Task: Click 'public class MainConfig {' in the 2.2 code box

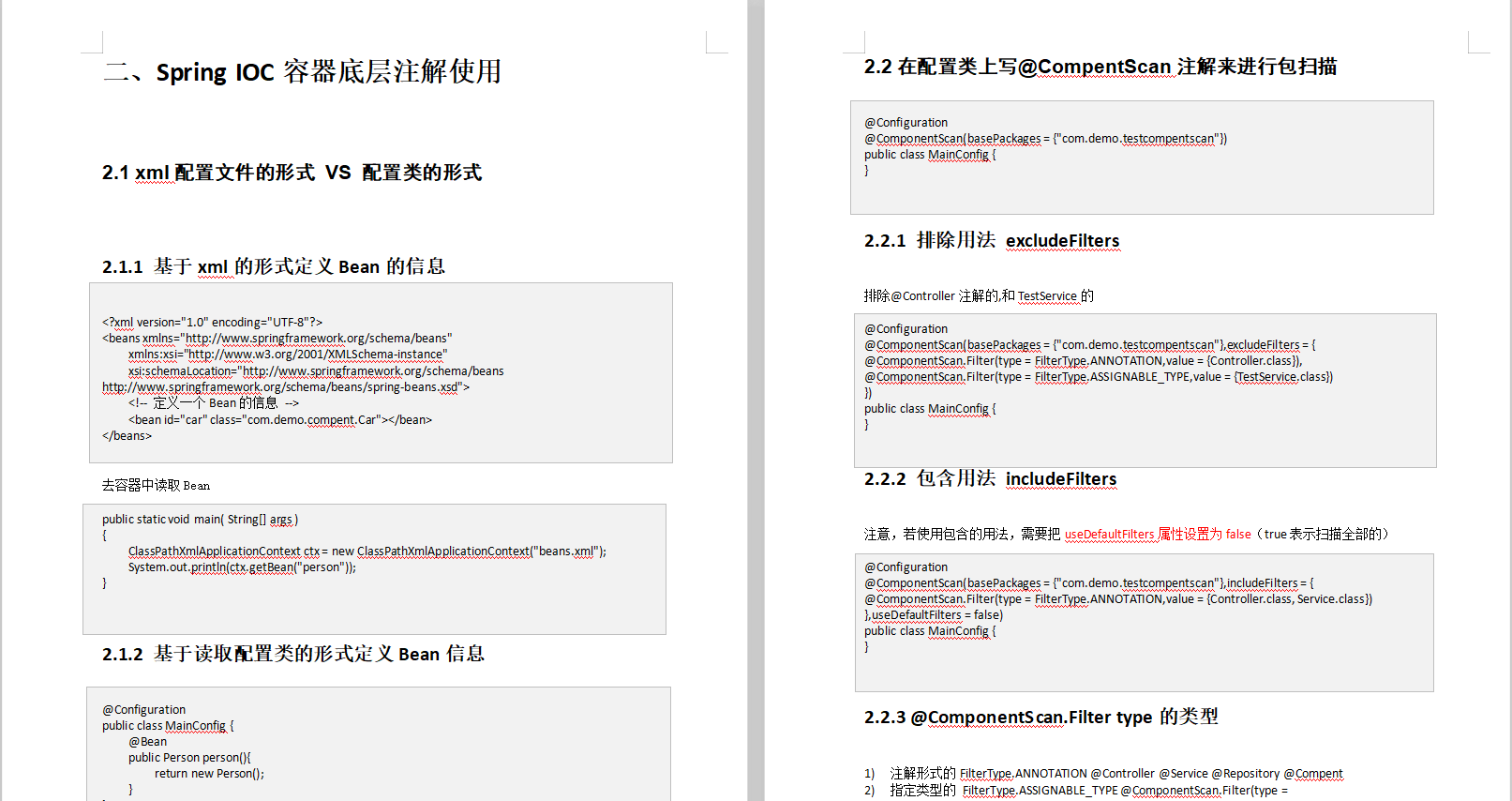Action: point(930,154)
